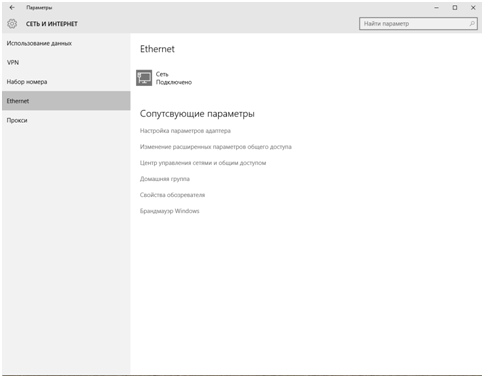Go to 'Набор номера' settings
This screenshot has height=378, width=484.
click(66, 82)
